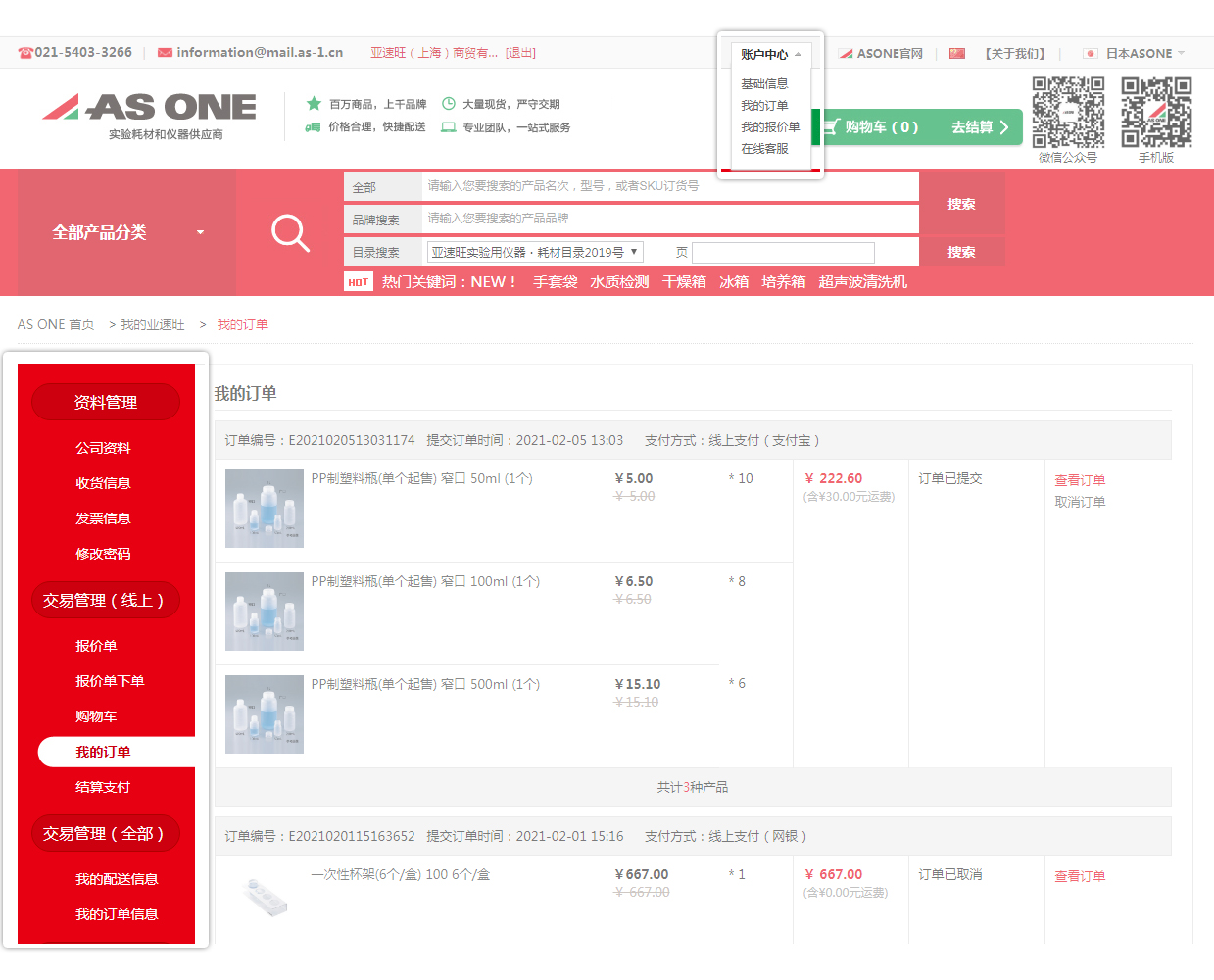Focus the product name search field
This screenshot has width=1214, height=980.
pyautogui.click(x=670, y=186)
